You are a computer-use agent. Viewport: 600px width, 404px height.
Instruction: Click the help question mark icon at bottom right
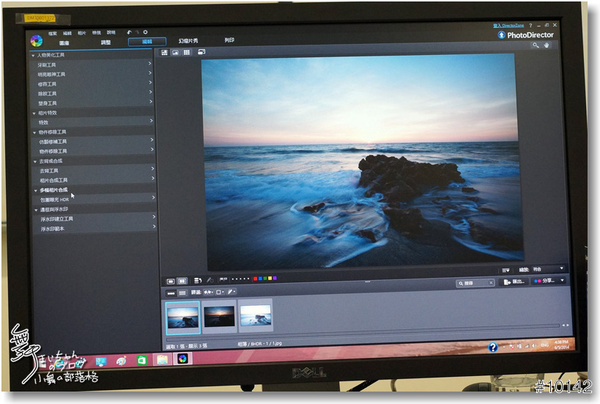point(492,347)
